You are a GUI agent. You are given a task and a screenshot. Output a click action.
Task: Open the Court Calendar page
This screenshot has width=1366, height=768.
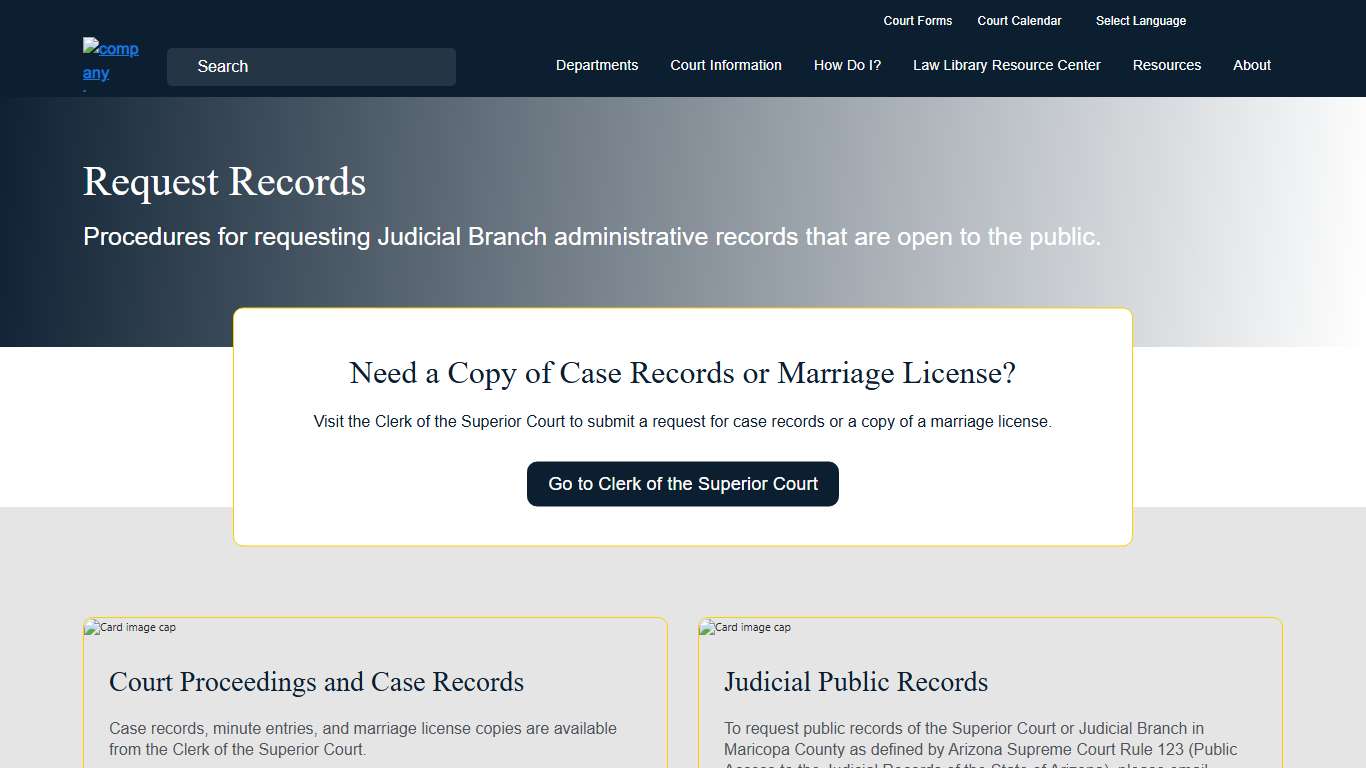[1019, 20]
